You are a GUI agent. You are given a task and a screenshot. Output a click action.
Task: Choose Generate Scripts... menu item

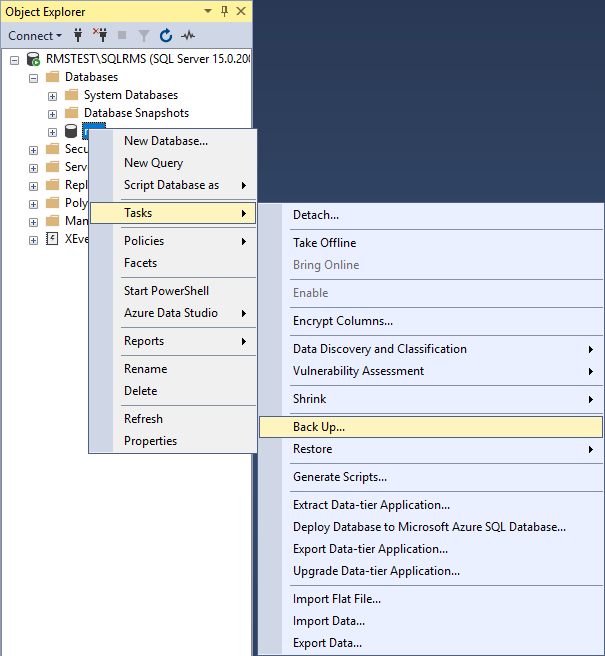coord(431,477)
